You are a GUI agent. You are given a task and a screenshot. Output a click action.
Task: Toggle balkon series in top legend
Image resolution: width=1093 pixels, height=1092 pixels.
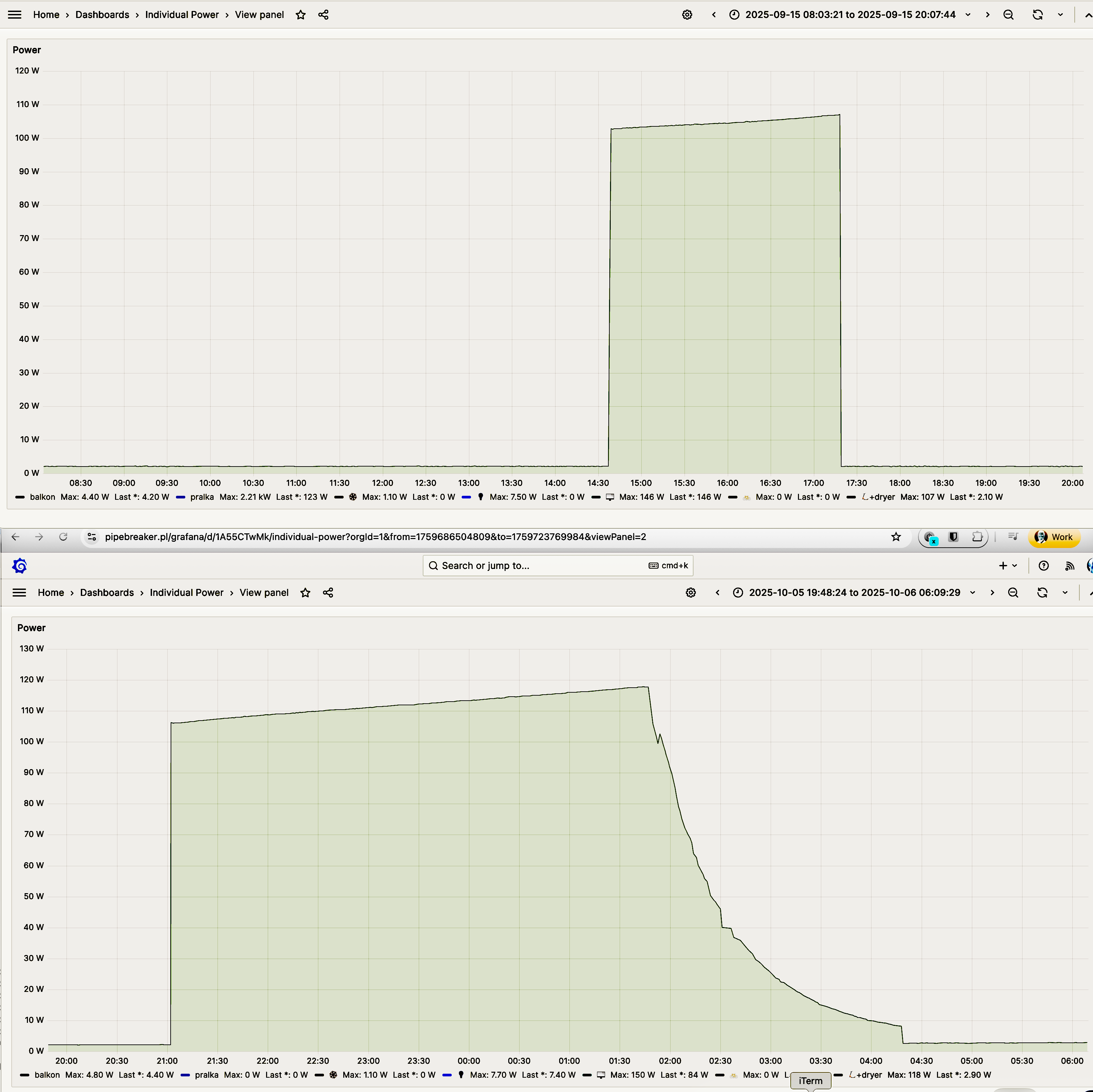pyautogui.click(x=42, y=497)
